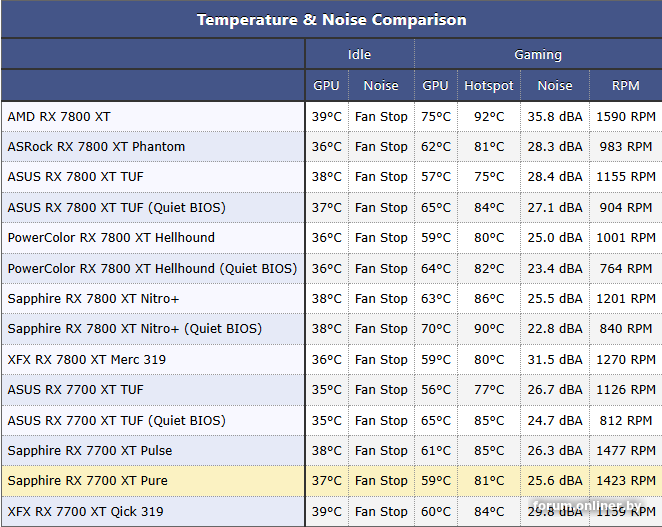The width and height of the screenshot is (662, 527).
Task: Select the Idle column group header
Action: coord(359,55)
